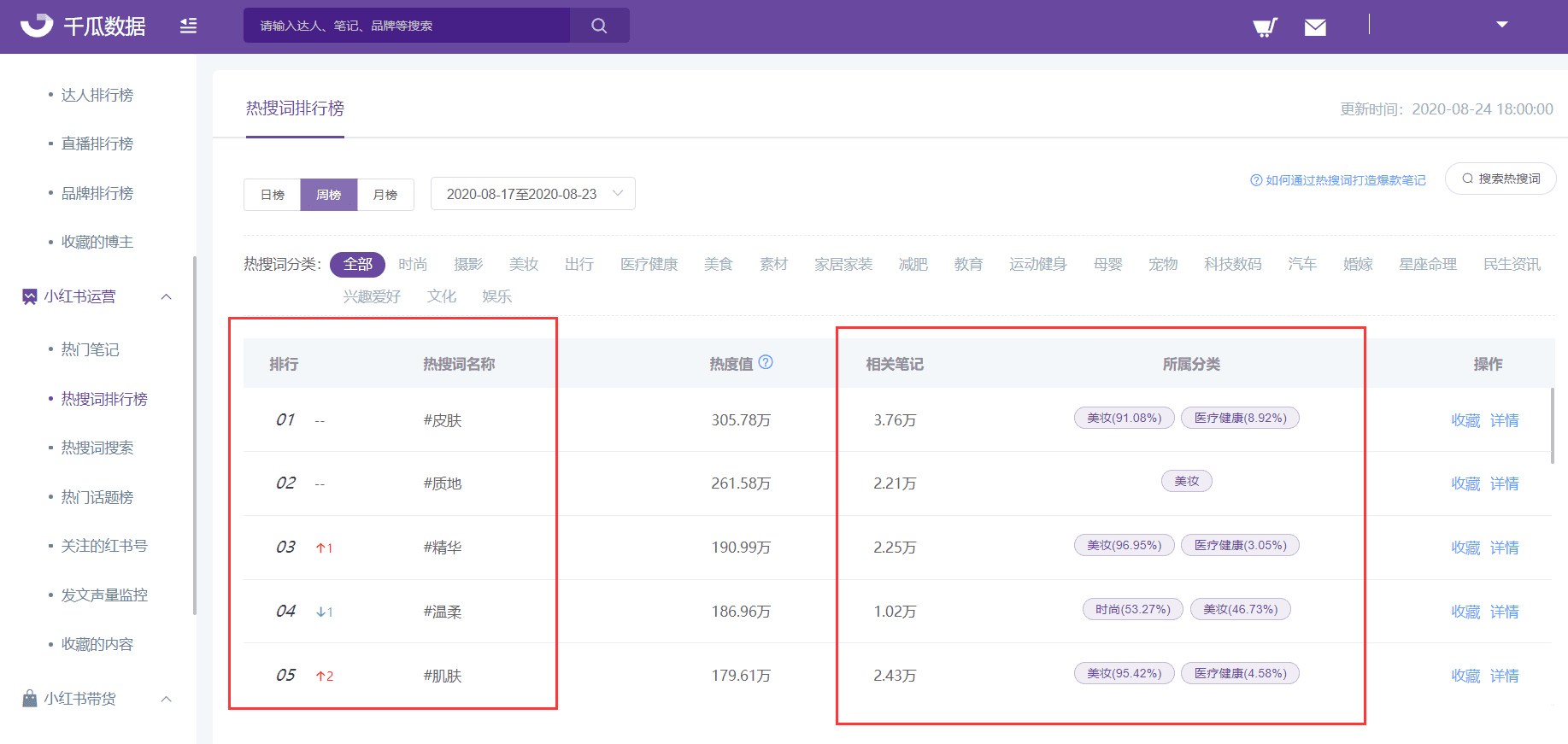Viewport: 1568px width, 744px height.
Task: Toggle the sidebar collapse menu icon
Action: [x=189, y=26]
